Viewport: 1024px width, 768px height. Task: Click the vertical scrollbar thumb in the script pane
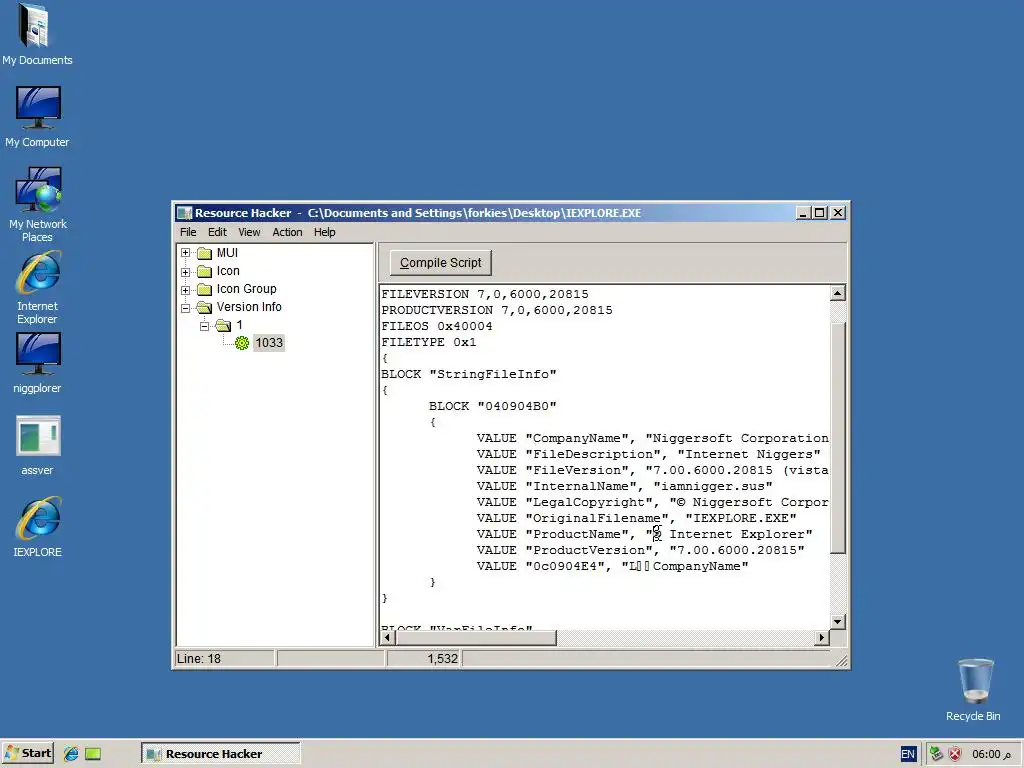coord(838,438)
